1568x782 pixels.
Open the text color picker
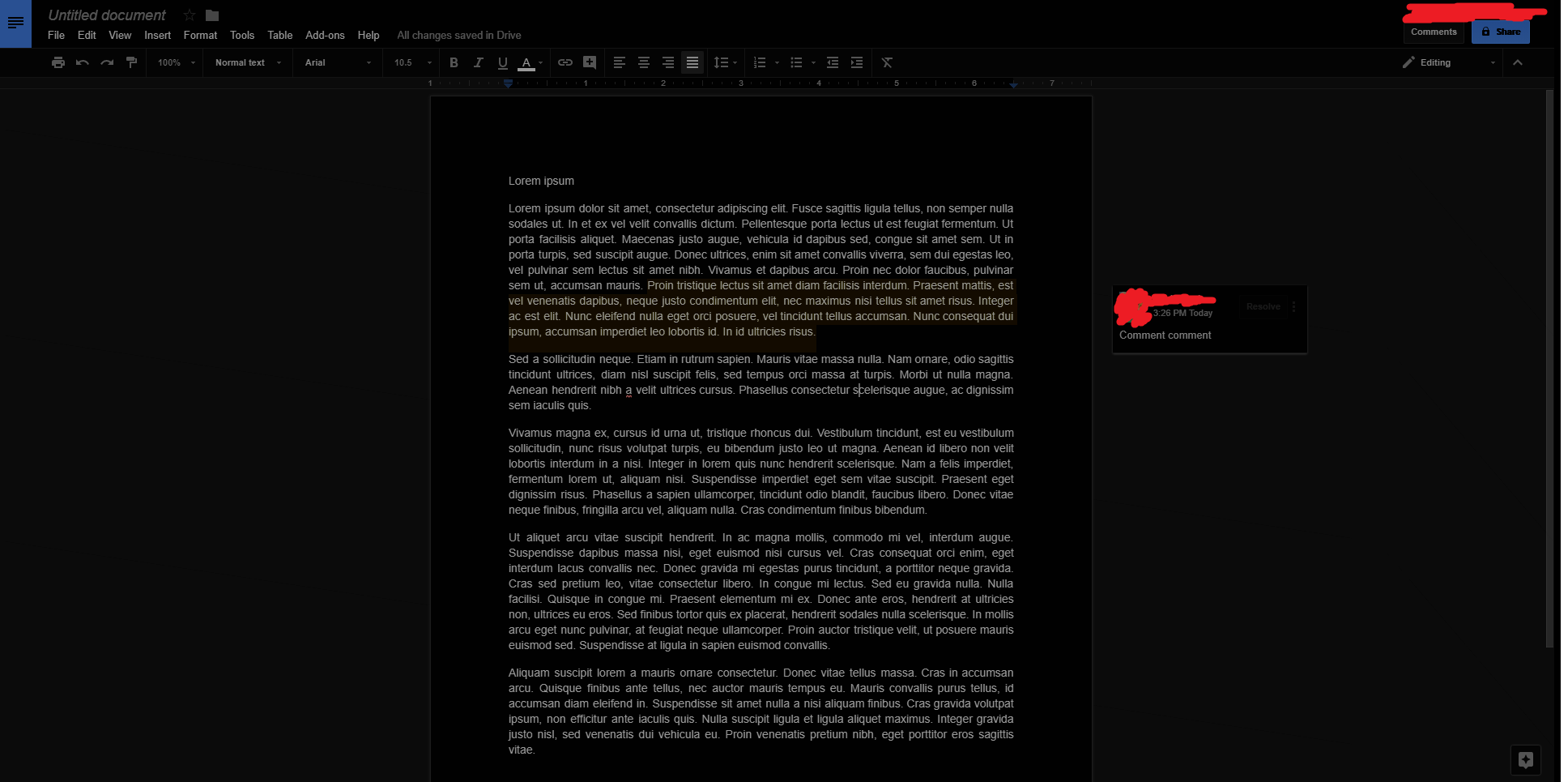(x=530, y=62)
